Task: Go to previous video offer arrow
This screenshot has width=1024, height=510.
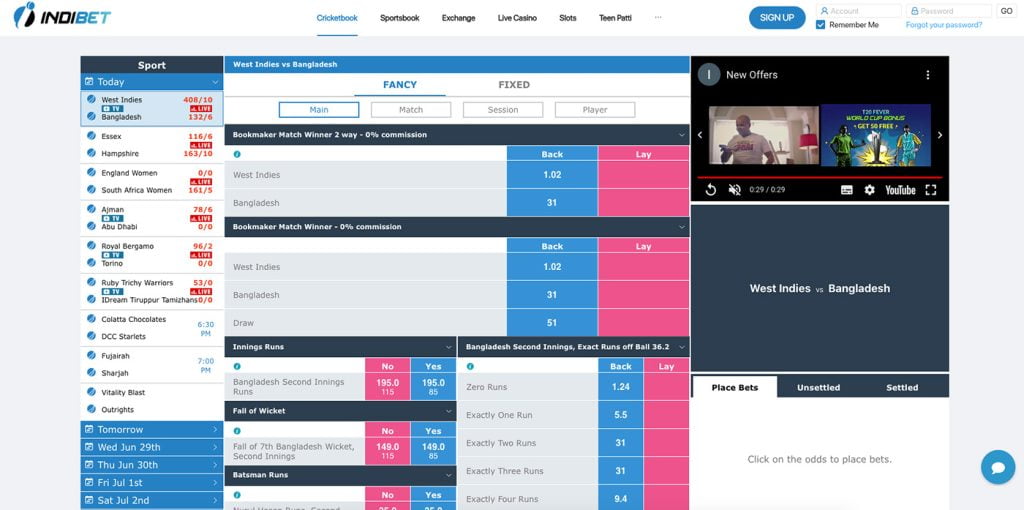Action: [x=699, y=135]
